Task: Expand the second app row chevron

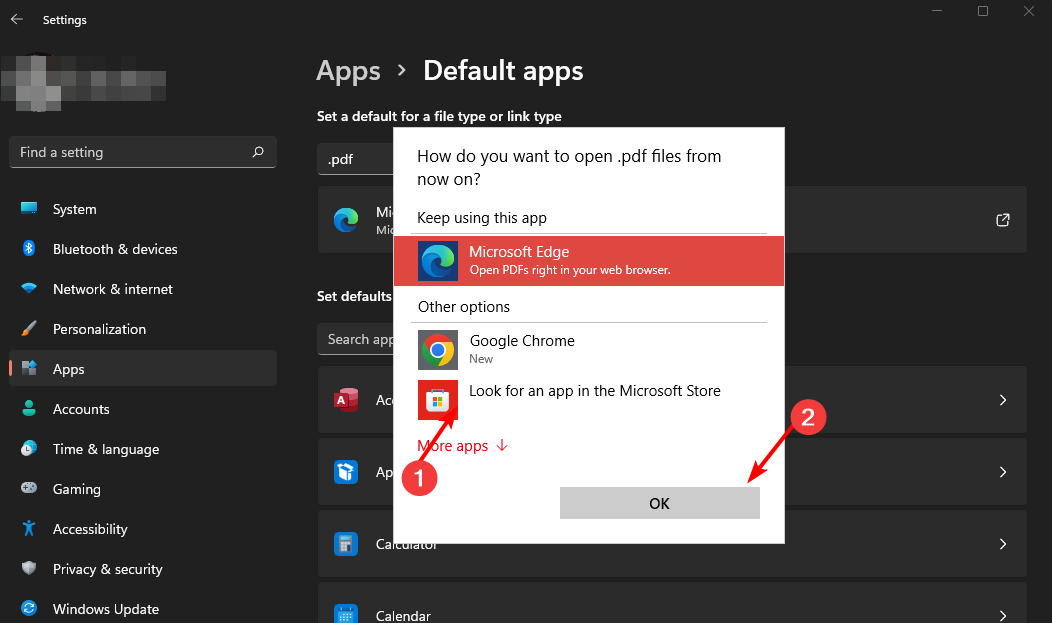Action: (1003, 472)
